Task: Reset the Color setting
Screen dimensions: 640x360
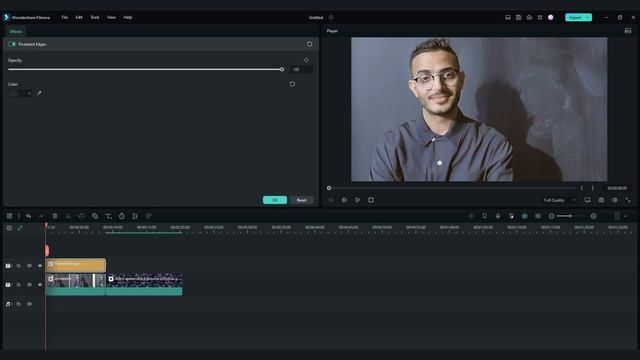Action: 292,84
